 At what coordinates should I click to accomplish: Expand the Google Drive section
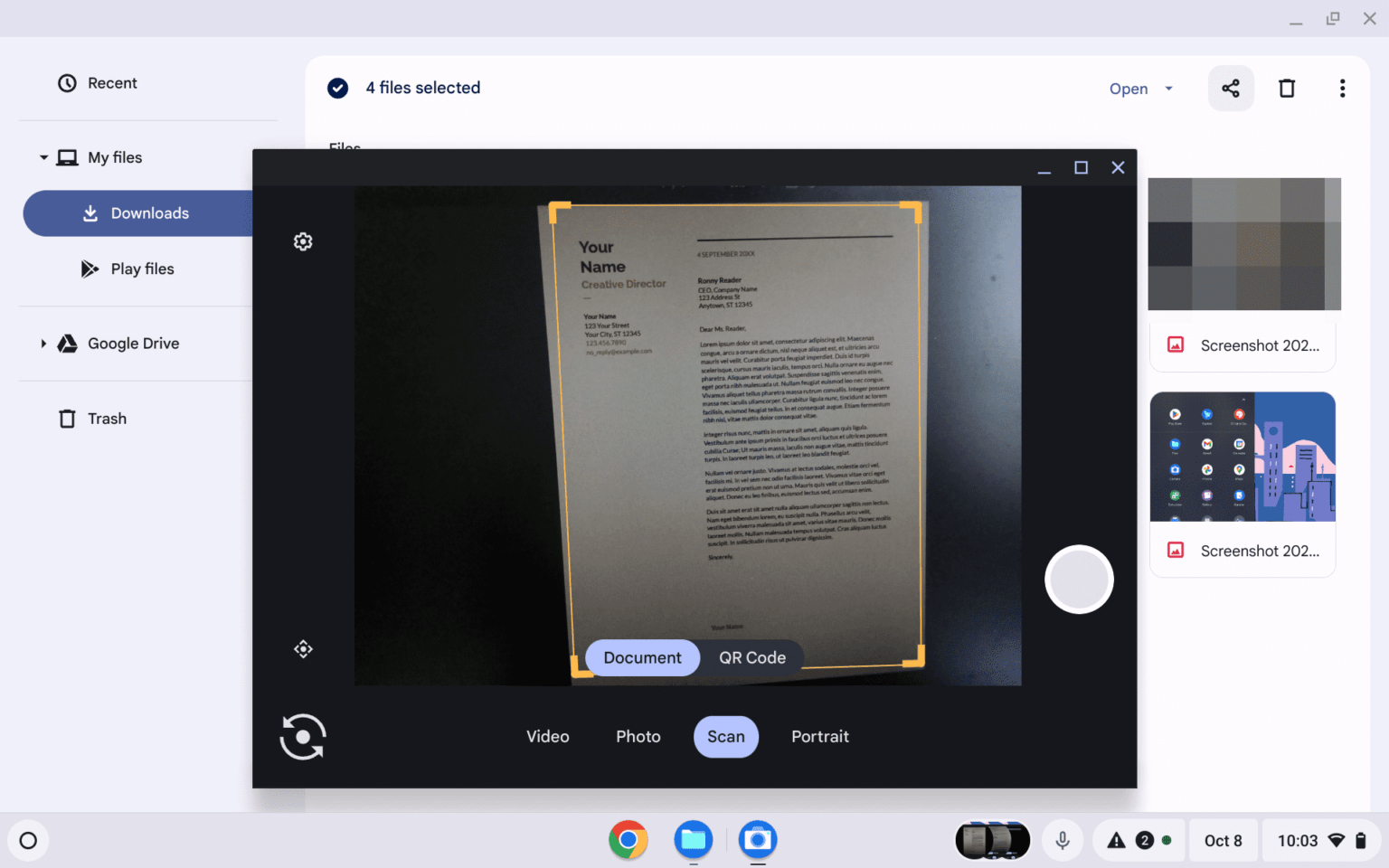coord(43,344)
